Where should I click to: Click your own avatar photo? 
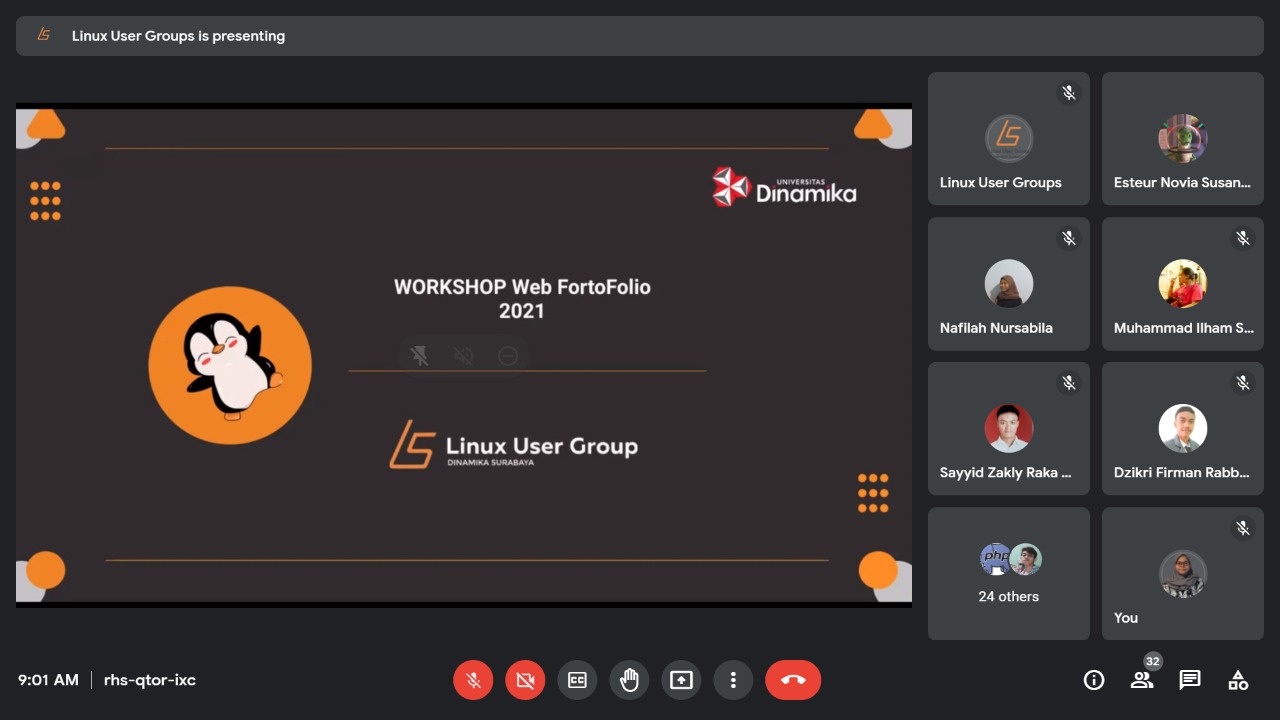pyautogui.click(x=1183, y=574)
